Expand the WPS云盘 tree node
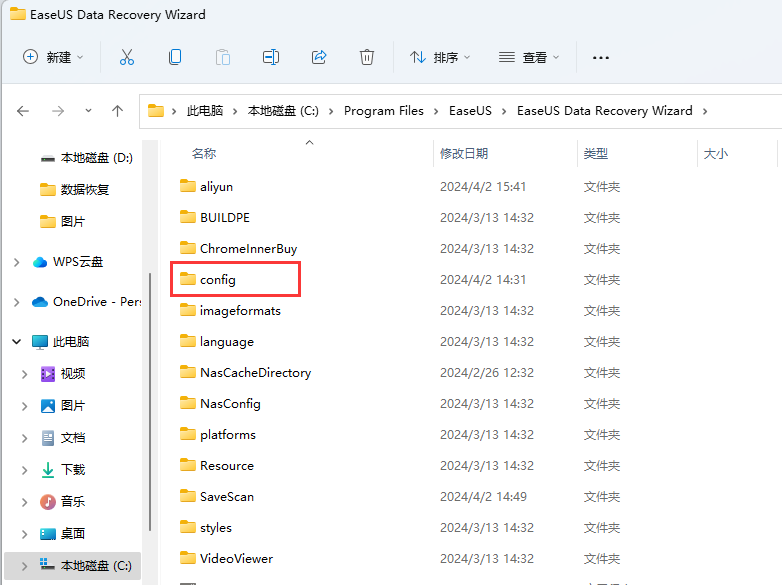The image size is (782, 585). [16, 262]
